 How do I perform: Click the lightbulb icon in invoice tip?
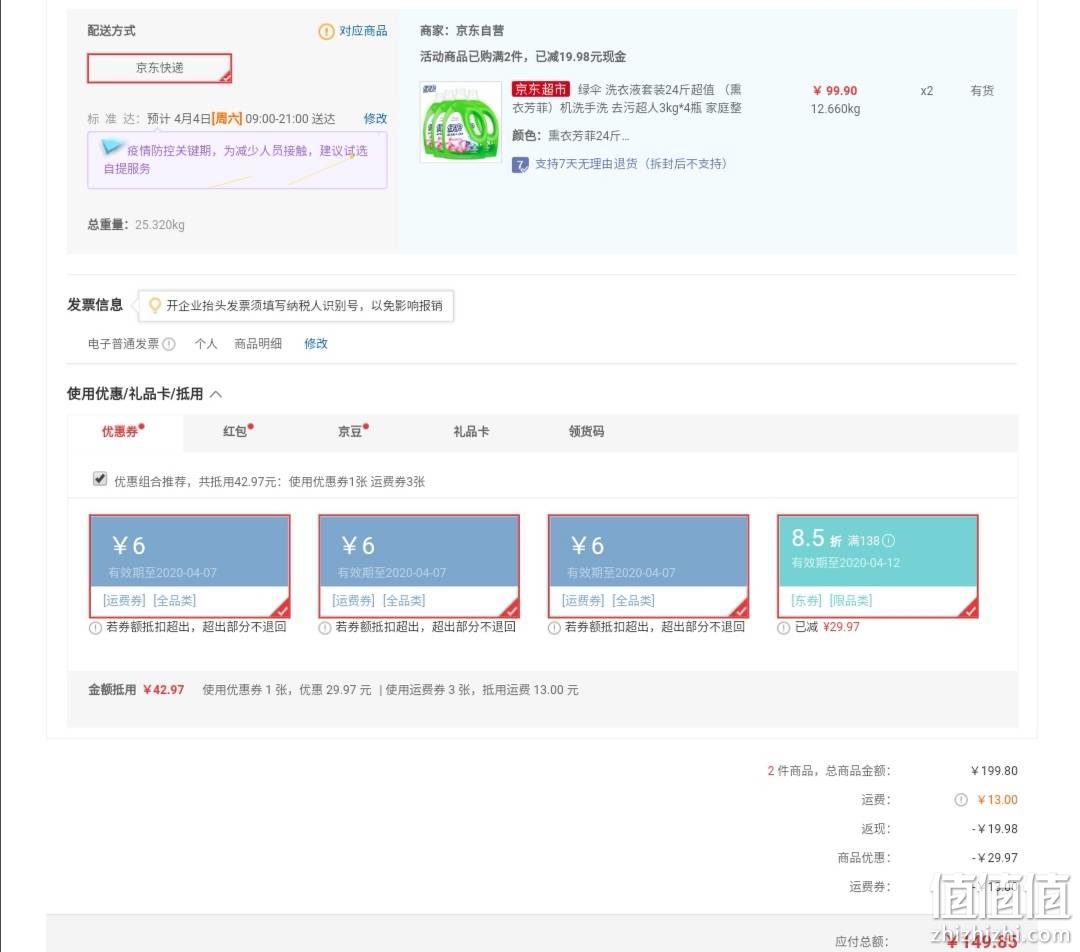pyautogui.click(x=155, y=305)
